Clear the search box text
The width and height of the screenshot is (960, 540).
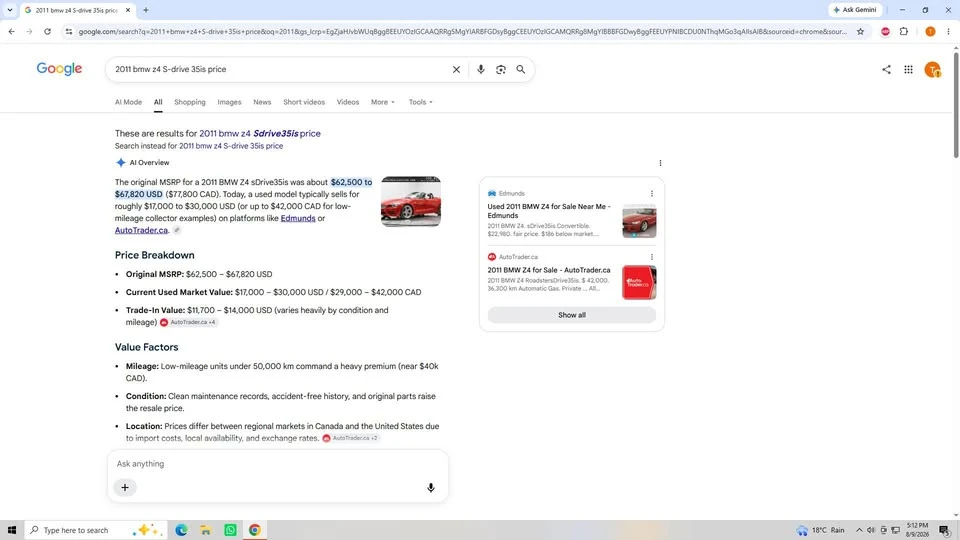(456, 69)
